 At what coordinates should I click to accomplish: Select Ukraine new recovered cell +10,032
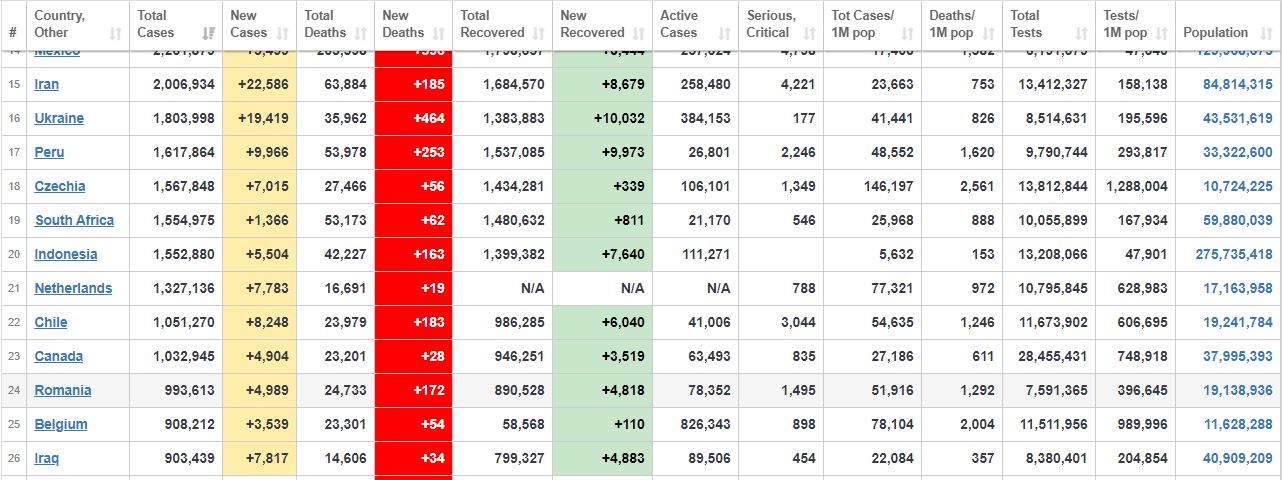click(x=602, y=118)
